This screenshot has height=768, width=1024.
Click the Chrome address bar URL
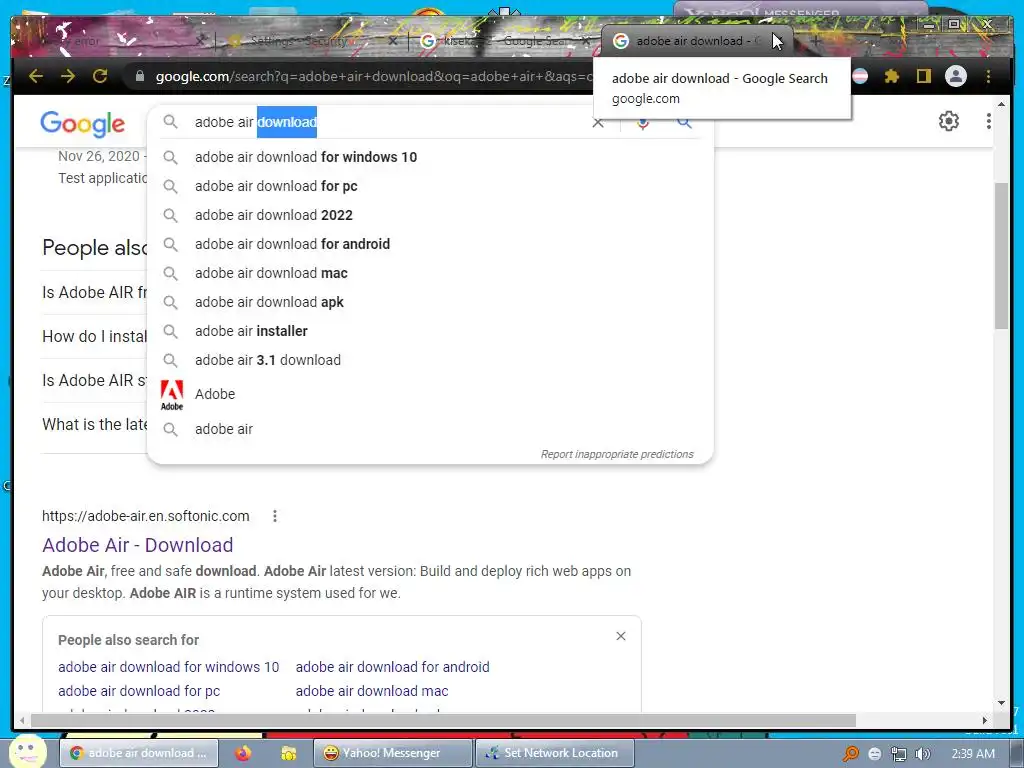pos(372,76)
